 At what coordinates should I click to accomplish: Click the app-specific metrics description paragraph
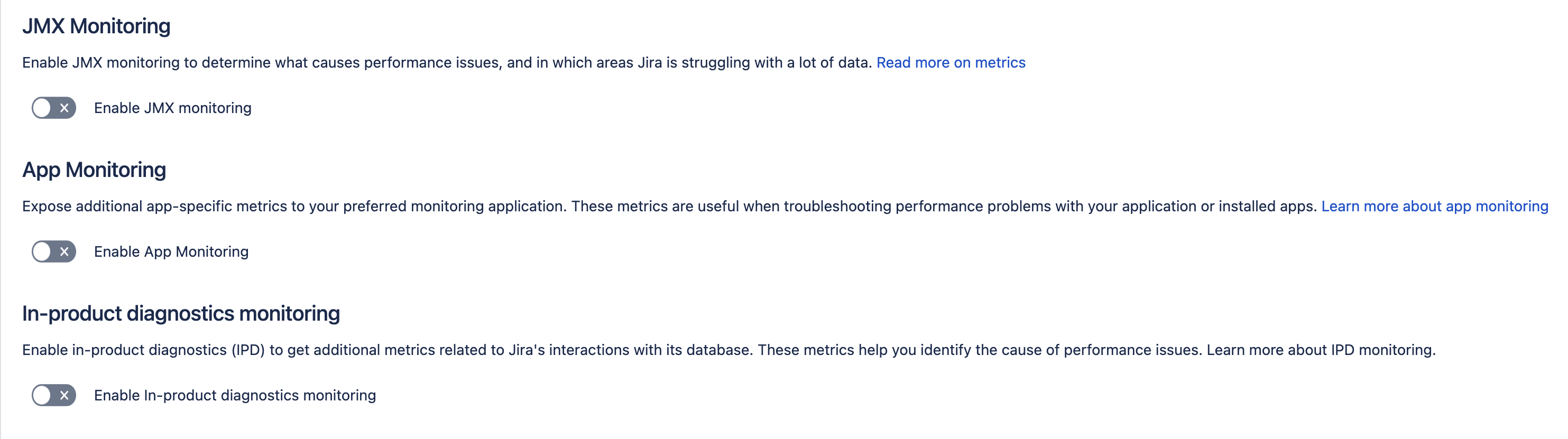tap(670, 206)
